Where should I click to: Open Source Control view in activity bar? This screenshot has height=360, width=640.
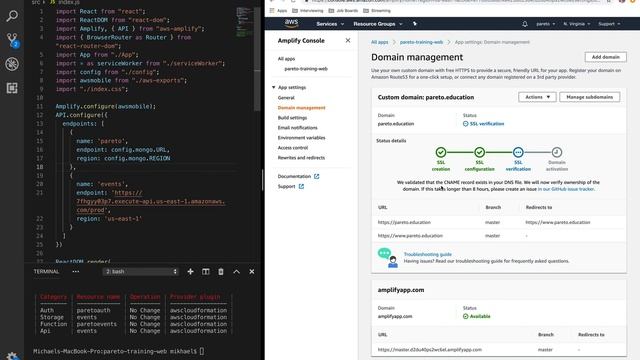click(x=12, y=40)
